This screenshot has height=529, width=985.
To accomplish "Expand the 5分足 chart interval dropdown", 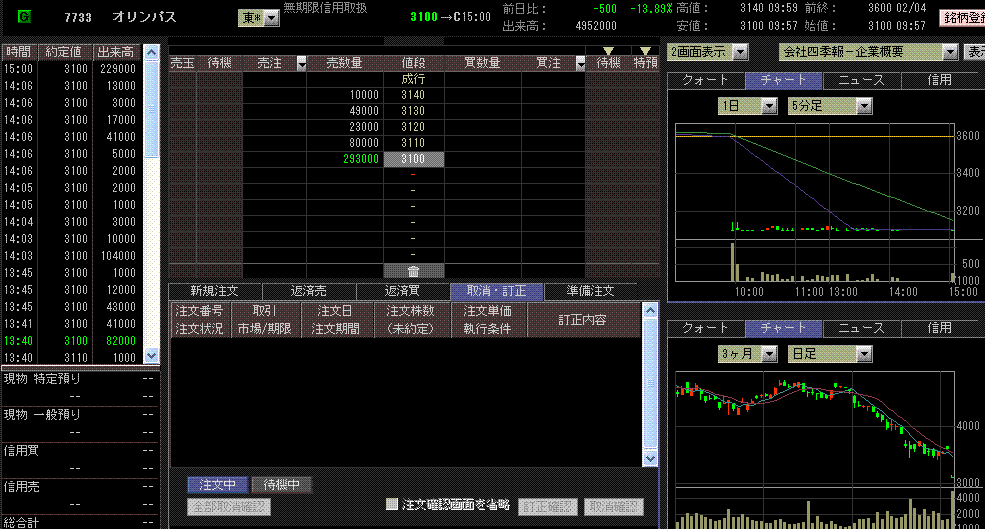I will pyautogui.click(x=864, y=106).
